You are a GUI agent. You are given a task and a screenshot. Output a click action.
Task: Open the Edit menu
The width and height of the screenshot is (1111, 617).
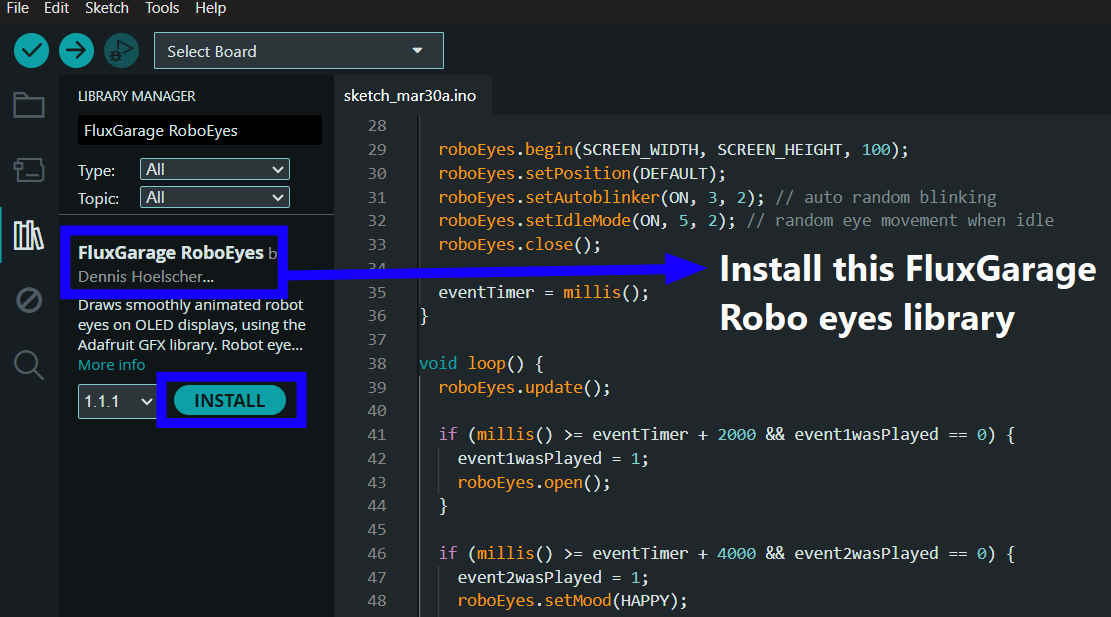57,9
